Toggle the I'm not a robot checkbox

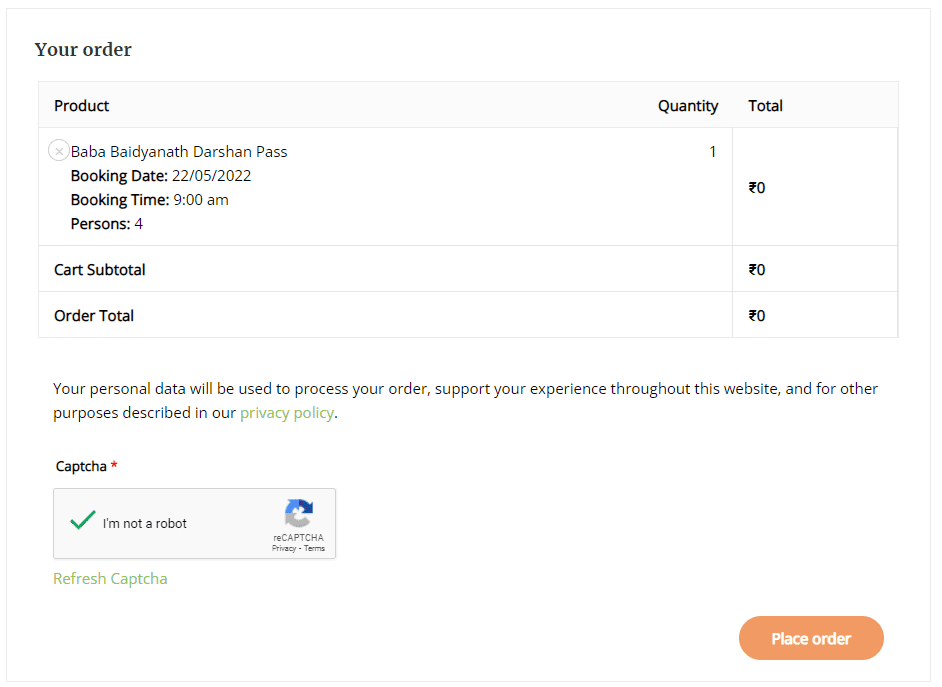pyautogui.click(x=83, y=522)
